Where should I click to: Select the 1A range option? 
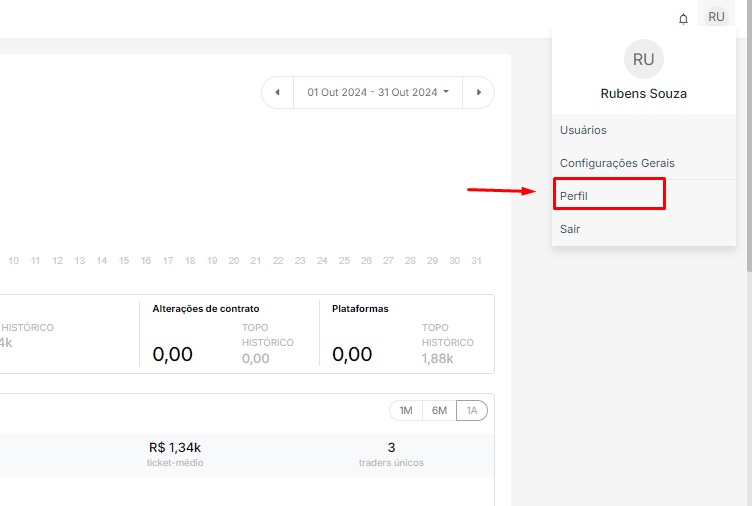(471, 411)
